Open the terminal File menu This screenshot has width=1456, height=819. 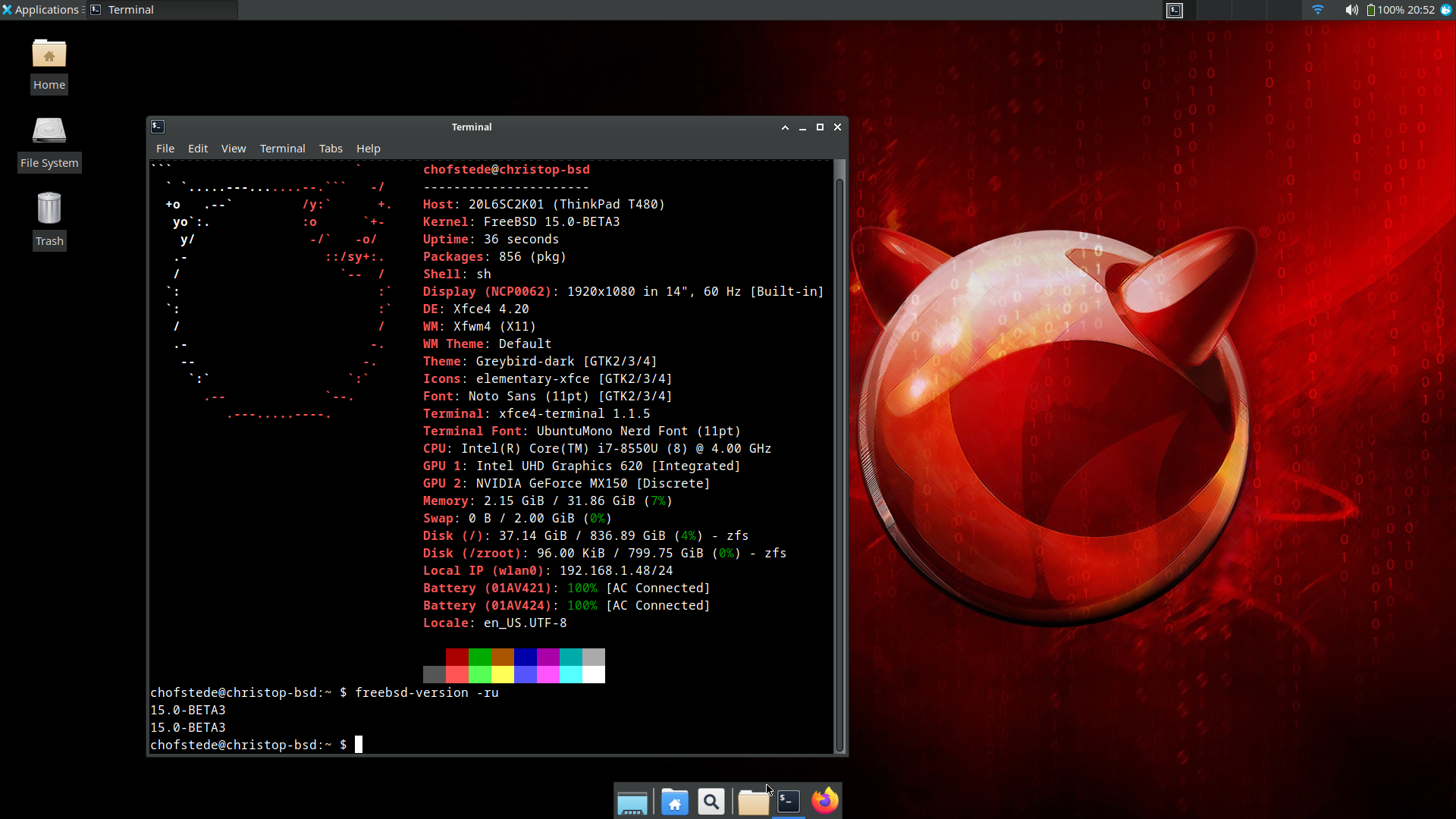(165, 149)
